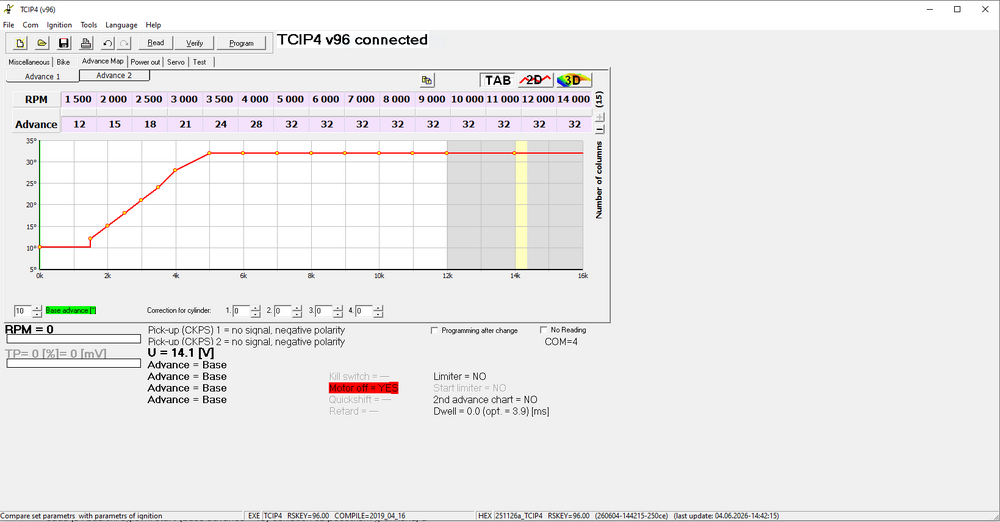Click the green Base advance label
The image size is (1000, 522).
pos(71,311)
